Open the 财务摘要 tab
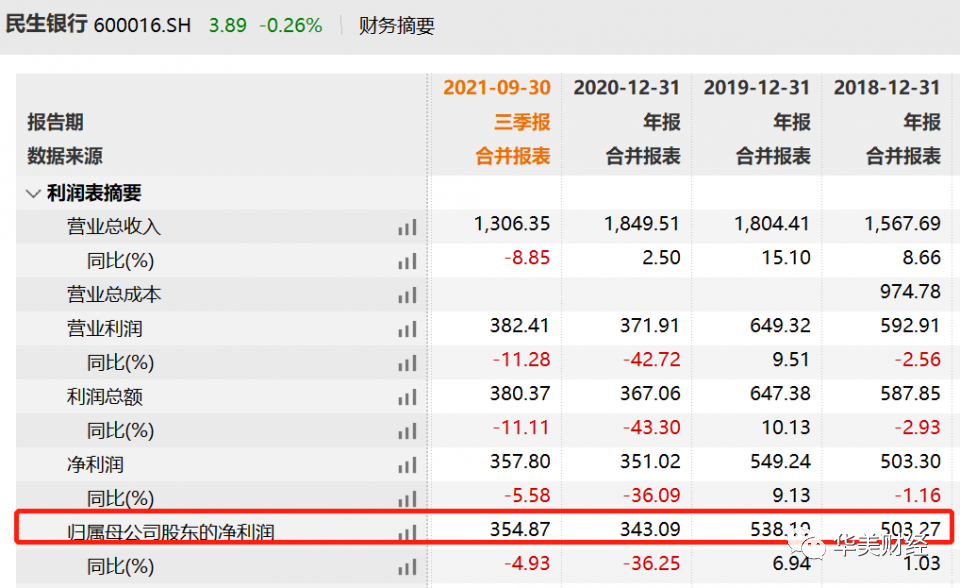960x588 pixels. coord(396,26)
